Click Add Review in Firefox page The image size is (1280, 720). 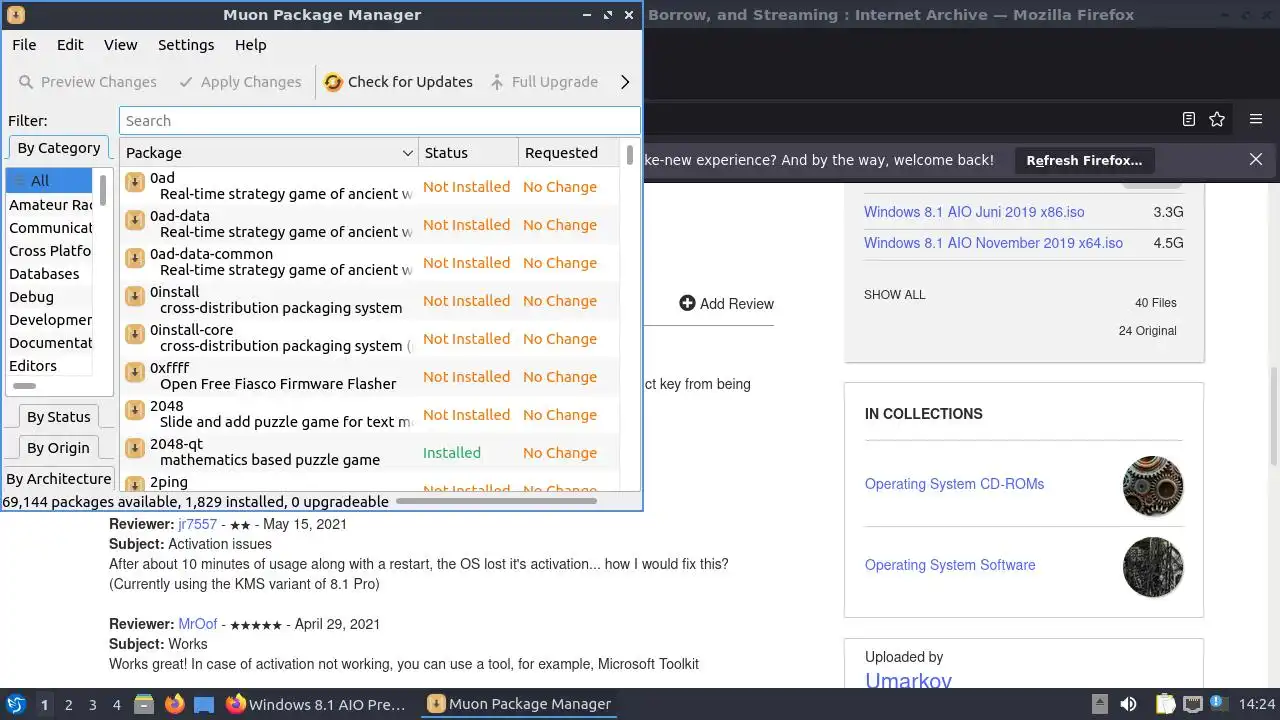(x=726, y=304)
